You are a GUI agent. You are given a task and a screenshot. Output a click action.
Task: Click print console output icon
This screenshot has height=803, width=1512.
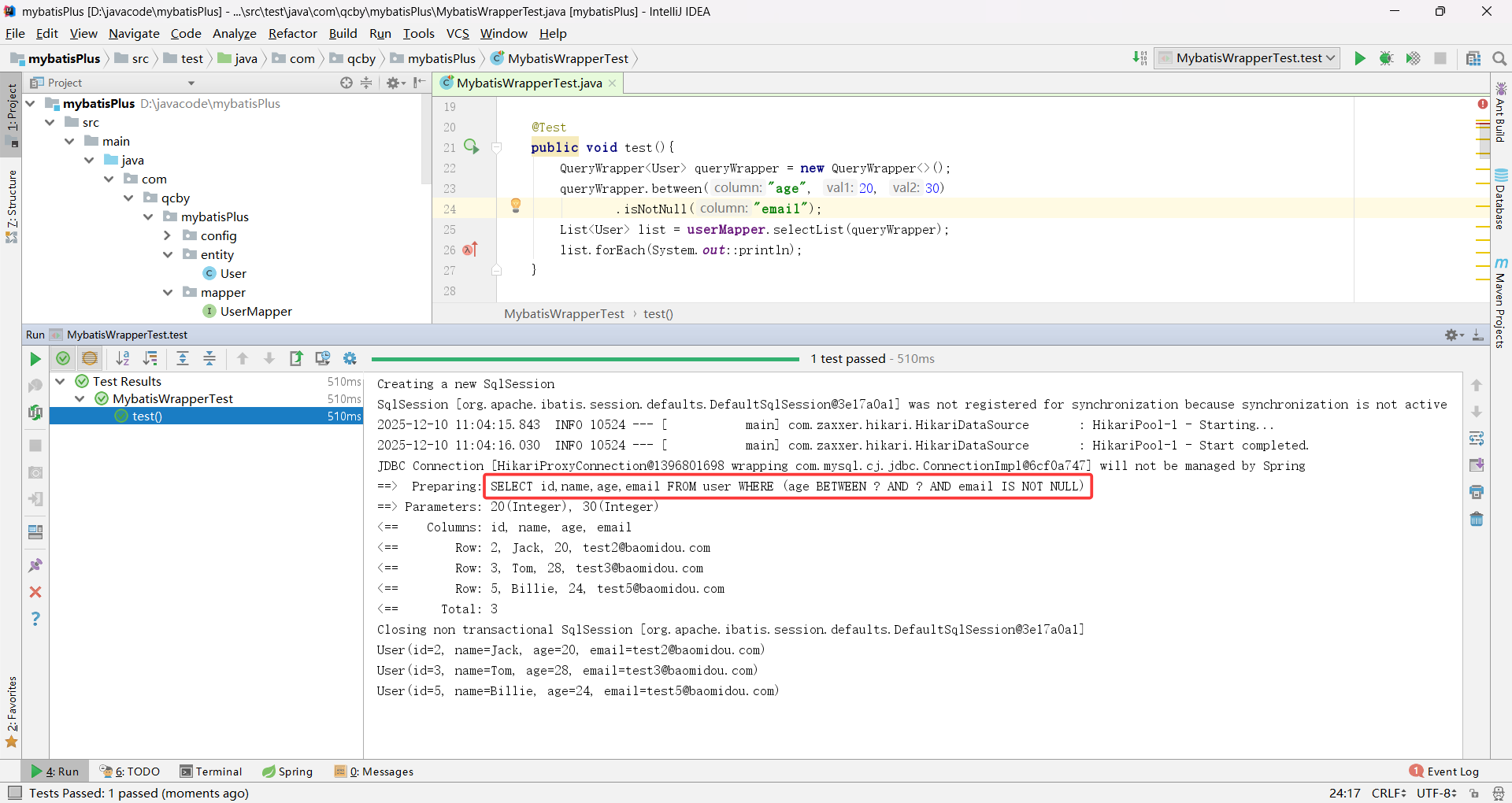click(1477, 492)
